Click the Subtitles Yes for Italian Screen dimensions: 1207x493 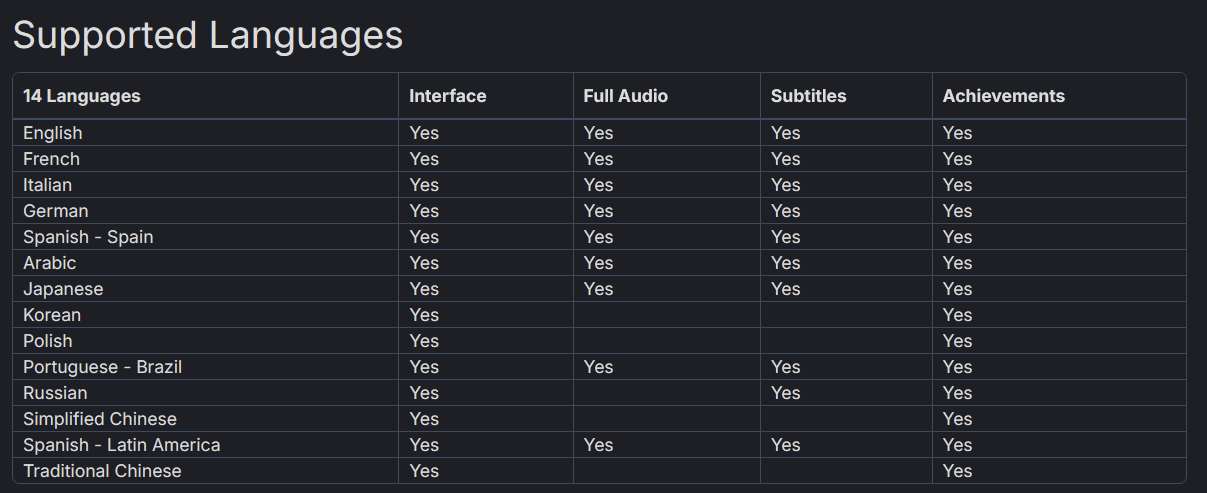785,185
